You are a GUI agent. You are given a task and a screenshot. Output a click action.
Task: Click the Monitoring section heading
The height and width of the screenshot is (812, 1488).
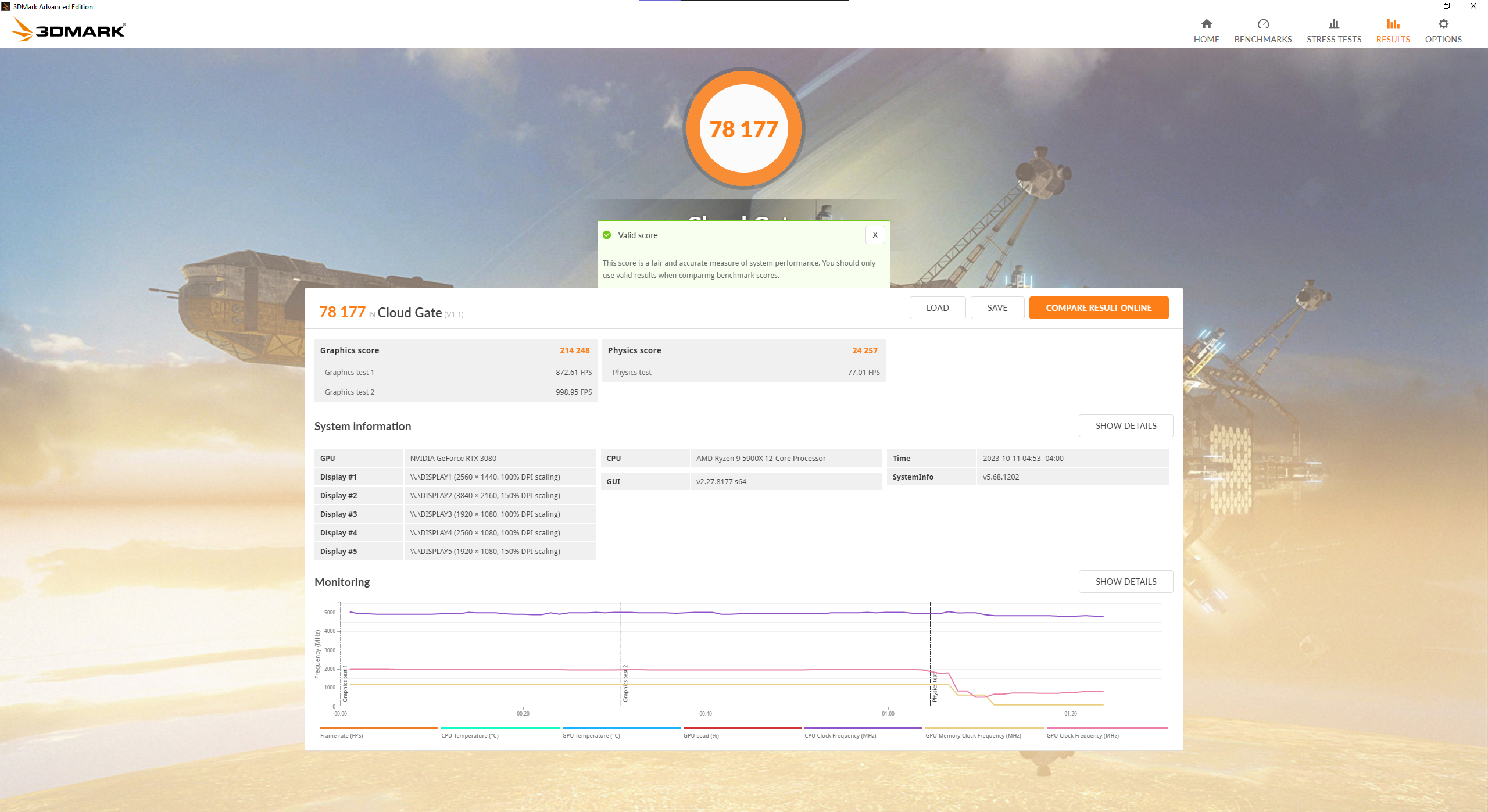point(342,582)
